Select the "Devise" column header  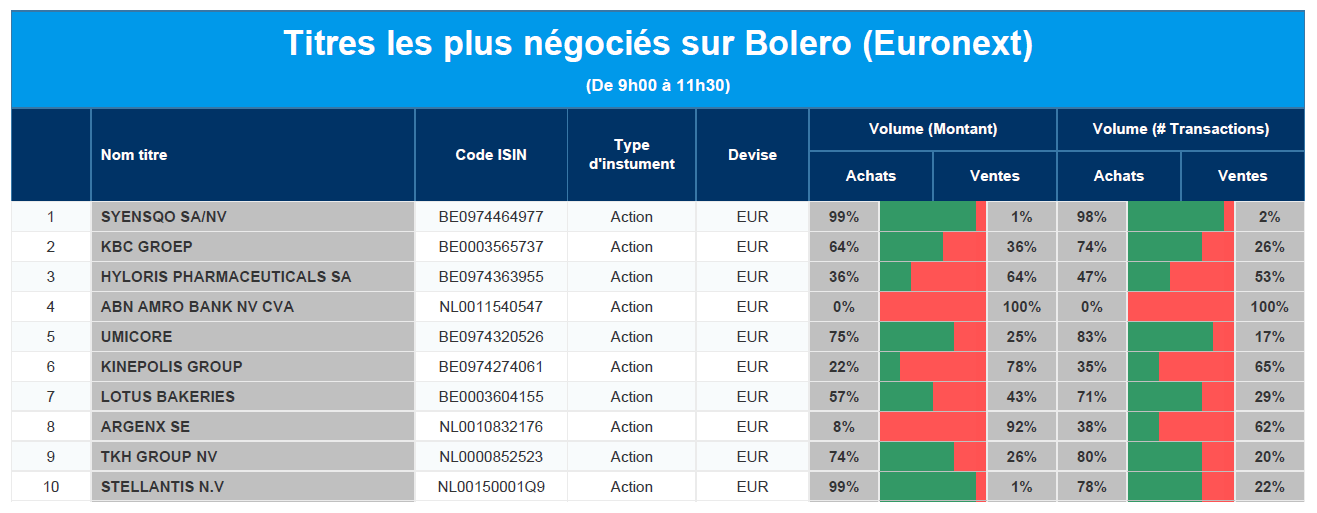[x=752, y=155]
